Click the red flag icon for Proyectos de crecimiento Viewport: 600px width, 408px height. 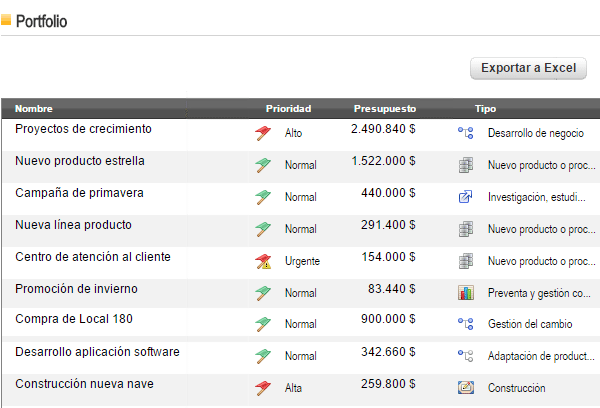[x=263, y=132]
